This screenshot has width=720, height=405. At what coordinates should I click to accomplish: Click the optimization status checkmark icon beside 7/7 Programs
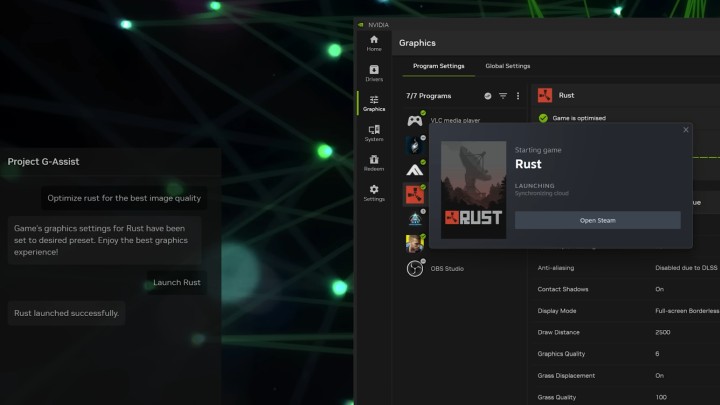click(488, 96)
